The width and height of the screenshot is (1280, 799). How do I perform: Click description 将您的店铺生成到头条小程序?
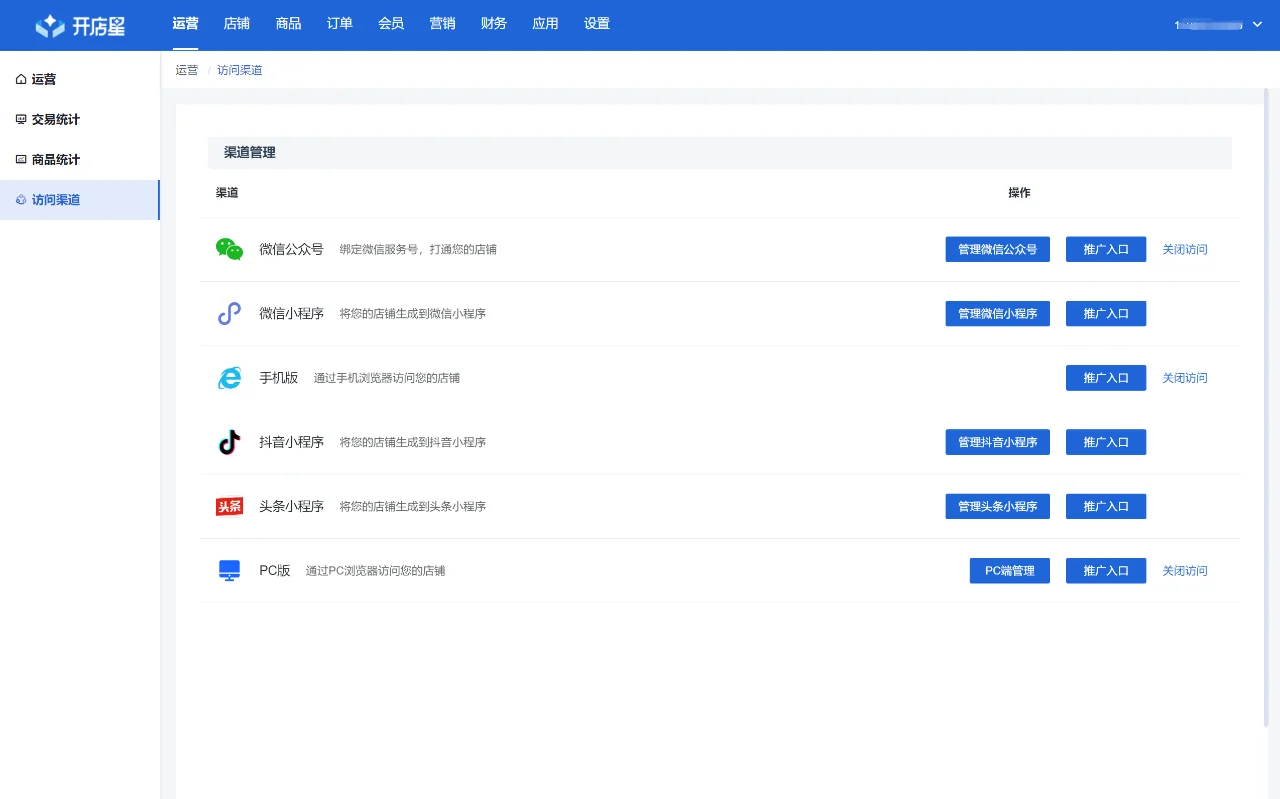click(412, 506)
